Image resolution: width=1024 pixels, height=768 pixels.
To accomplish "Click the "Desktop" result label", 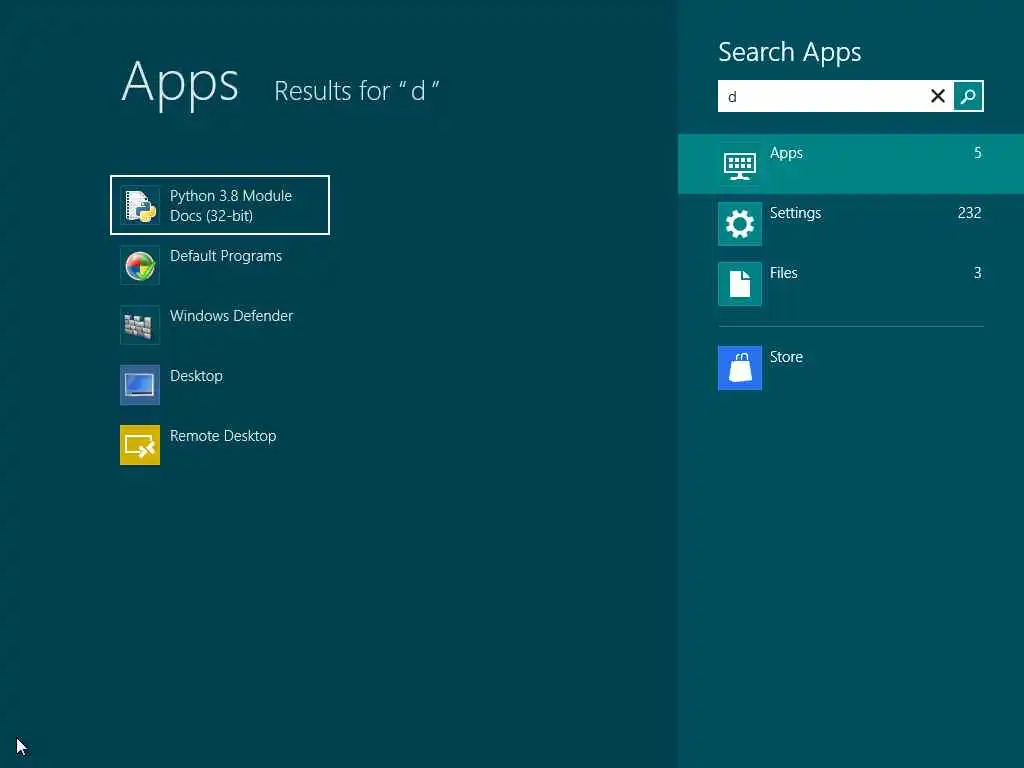I will [x=196, y=376].
